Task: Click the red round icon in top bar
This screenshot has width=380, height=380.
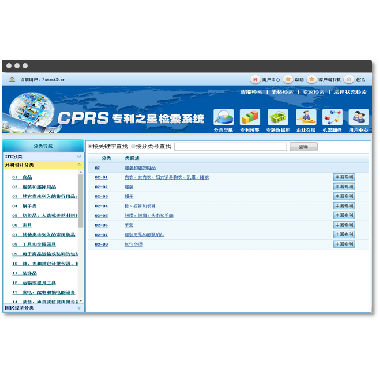Action: [x=255, y=80]
